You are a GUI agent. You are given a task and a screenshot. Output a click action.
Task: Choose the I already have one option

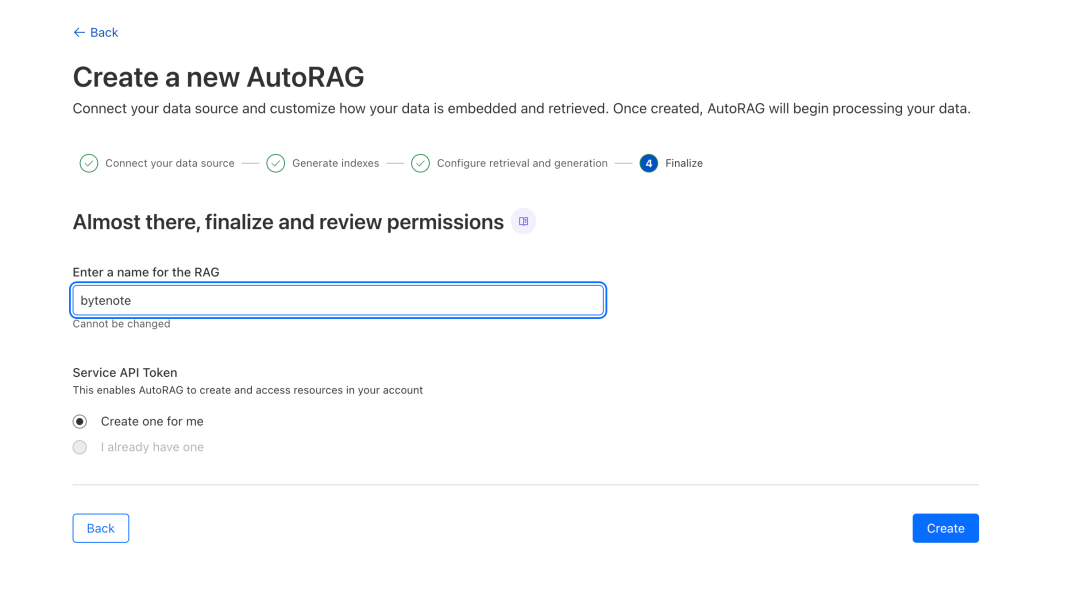(79, 447)
